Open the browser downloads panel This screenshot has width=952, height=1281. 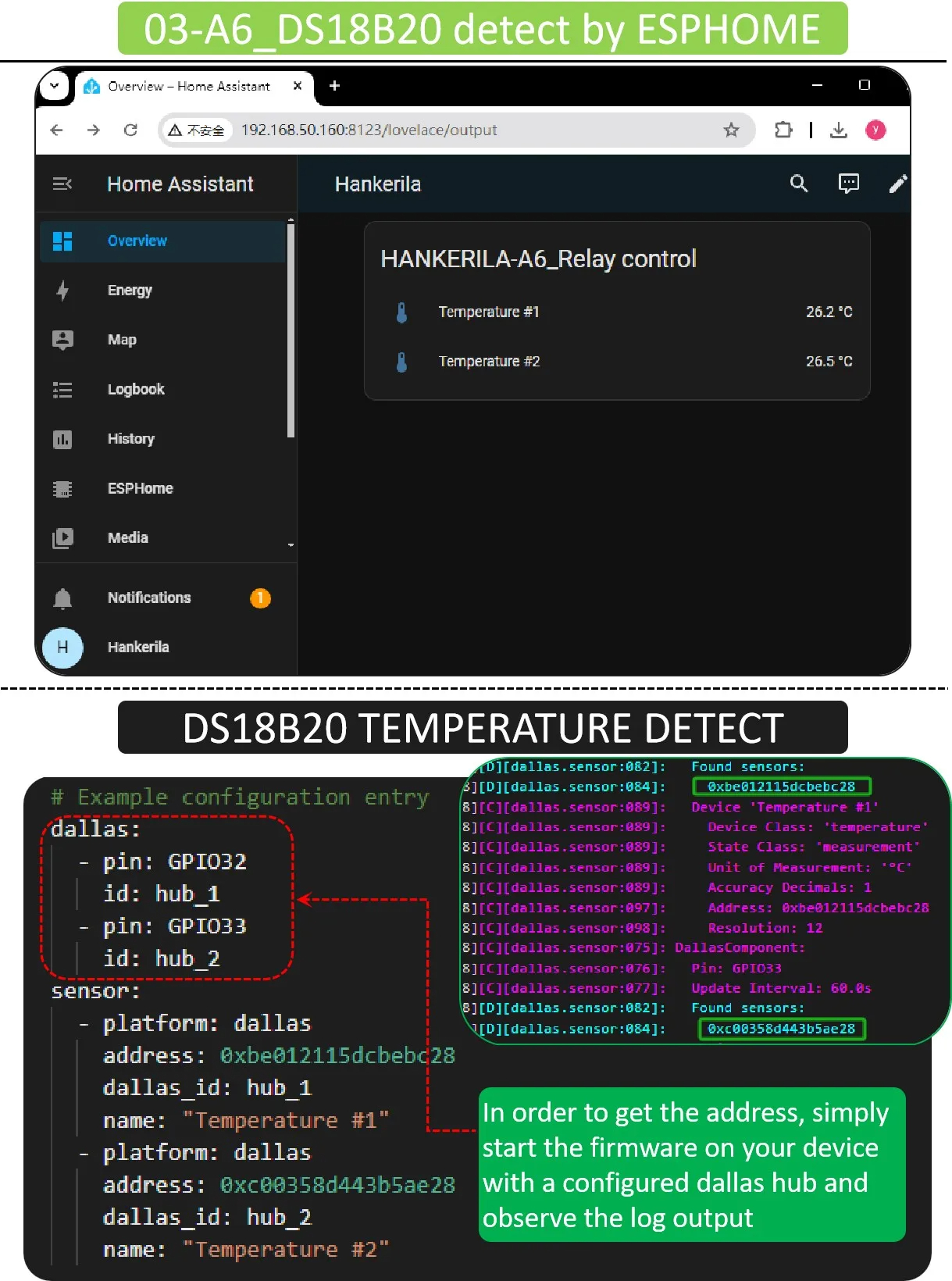(x=839, y=130)
